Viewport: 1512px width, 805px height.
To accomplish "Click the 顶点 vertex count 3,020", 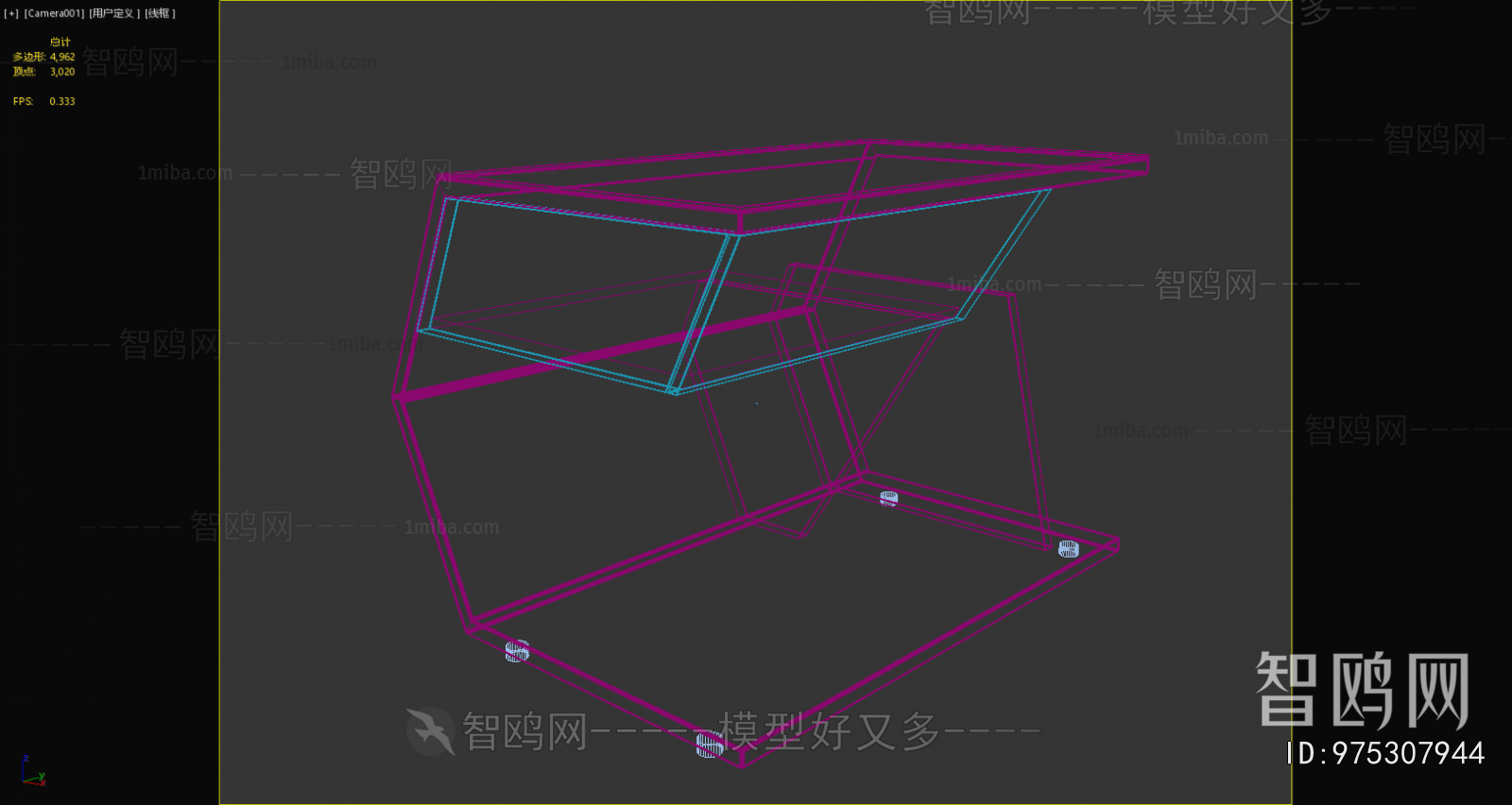I will click(x=62, y=72).
